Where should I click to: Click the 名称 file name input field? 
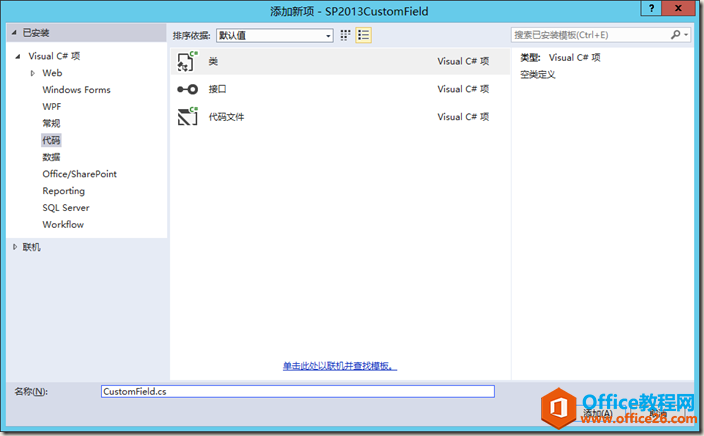(297, 392)
